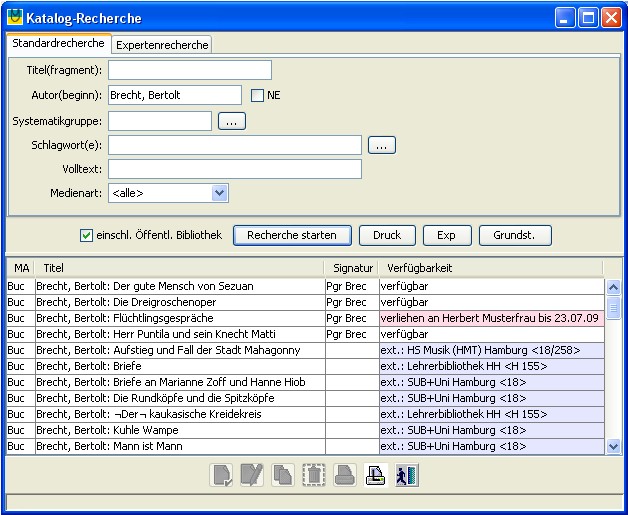This screenshot has width=628, height=515.
Task: Open Systematikgruppe browse '...' button
Action: point(231,121)
